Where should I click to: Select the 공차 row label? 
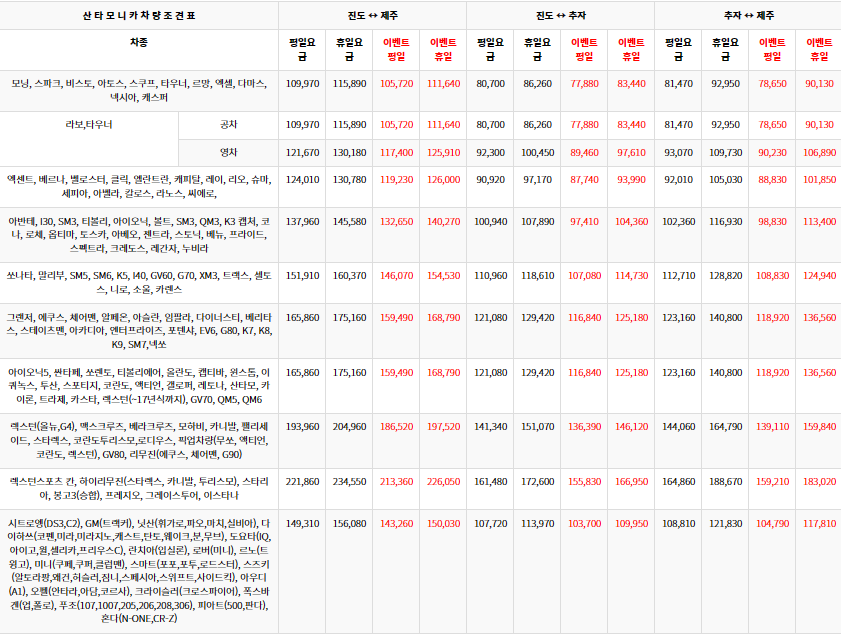click(x=228, y=124)
